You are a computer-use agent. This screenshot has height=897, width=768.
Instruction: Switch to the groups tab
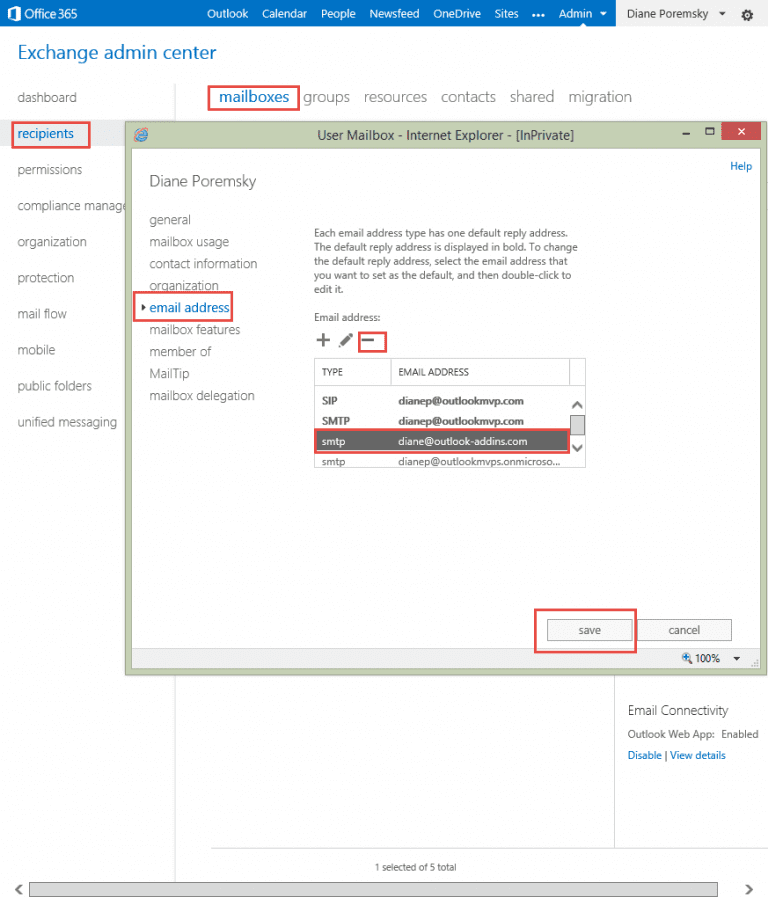tap(326, 97)
